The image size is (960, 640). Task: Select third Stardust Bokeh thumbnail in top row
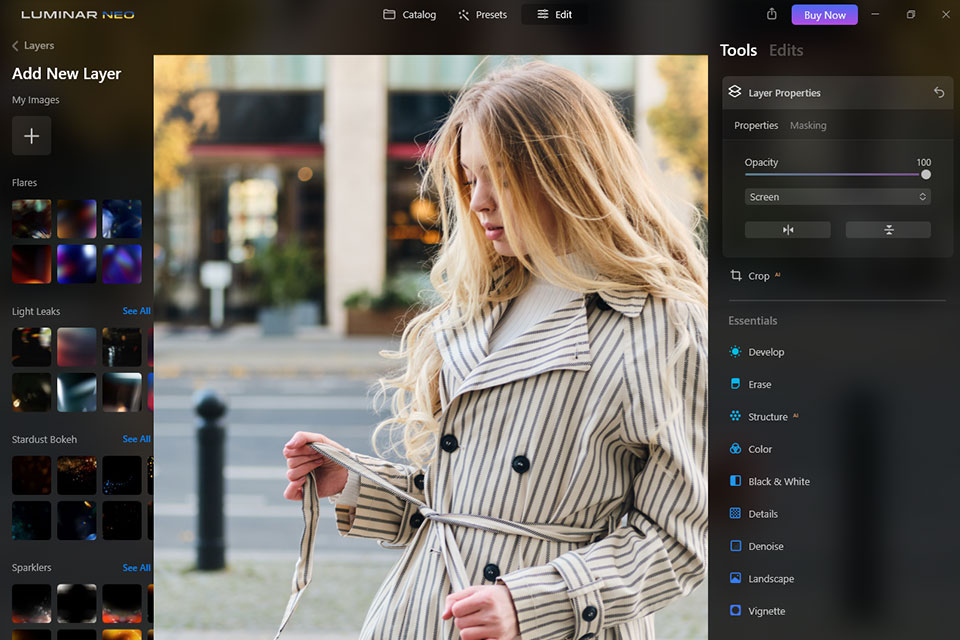tap(122, 475)
